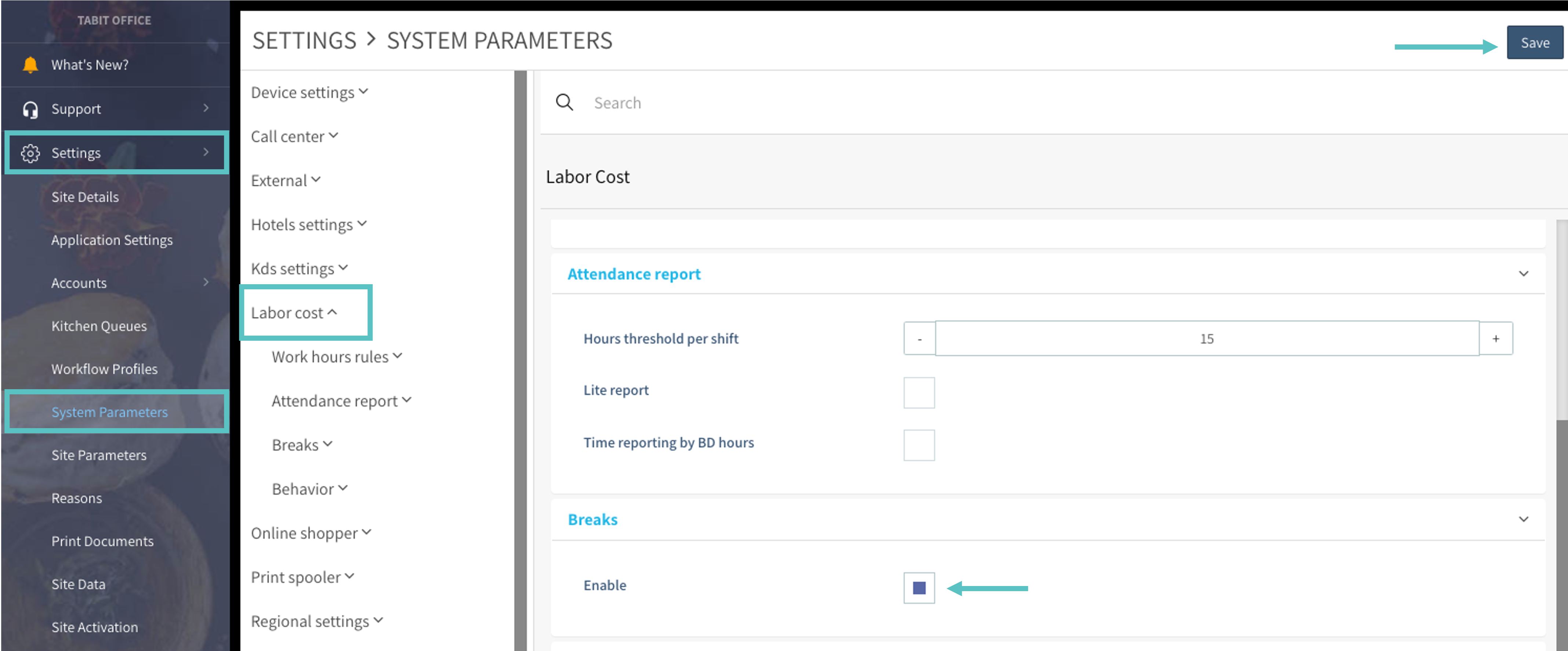Click the Save button
Image resolution: width=1568 pixels, height=651 pixels.
click(1534, 43)
